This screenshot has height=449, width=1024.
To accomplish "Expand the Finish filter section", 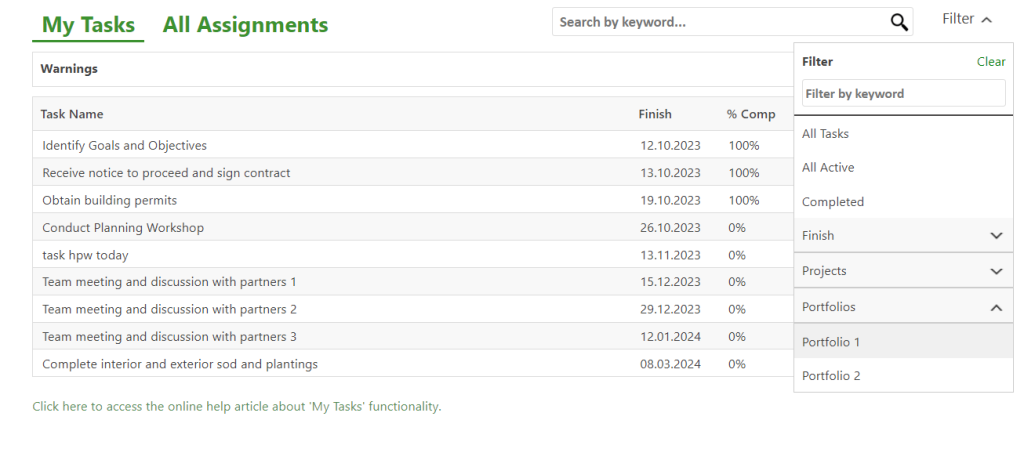I will click(995, 236).
